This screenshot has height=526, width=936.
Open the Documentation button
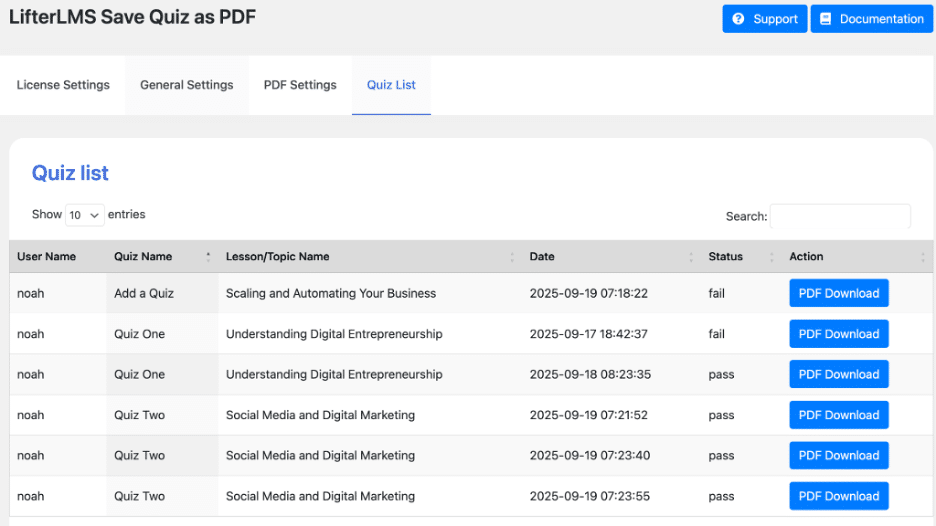(872, 19)
